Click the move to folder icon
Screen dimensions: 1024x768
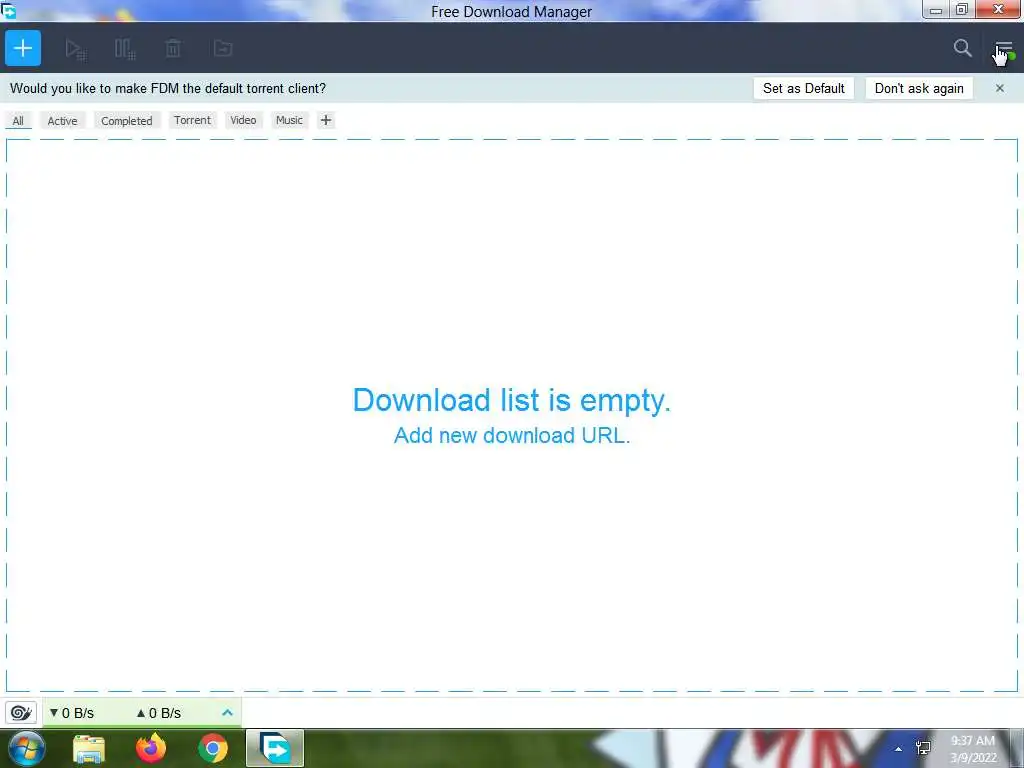(x=223, y=48)
